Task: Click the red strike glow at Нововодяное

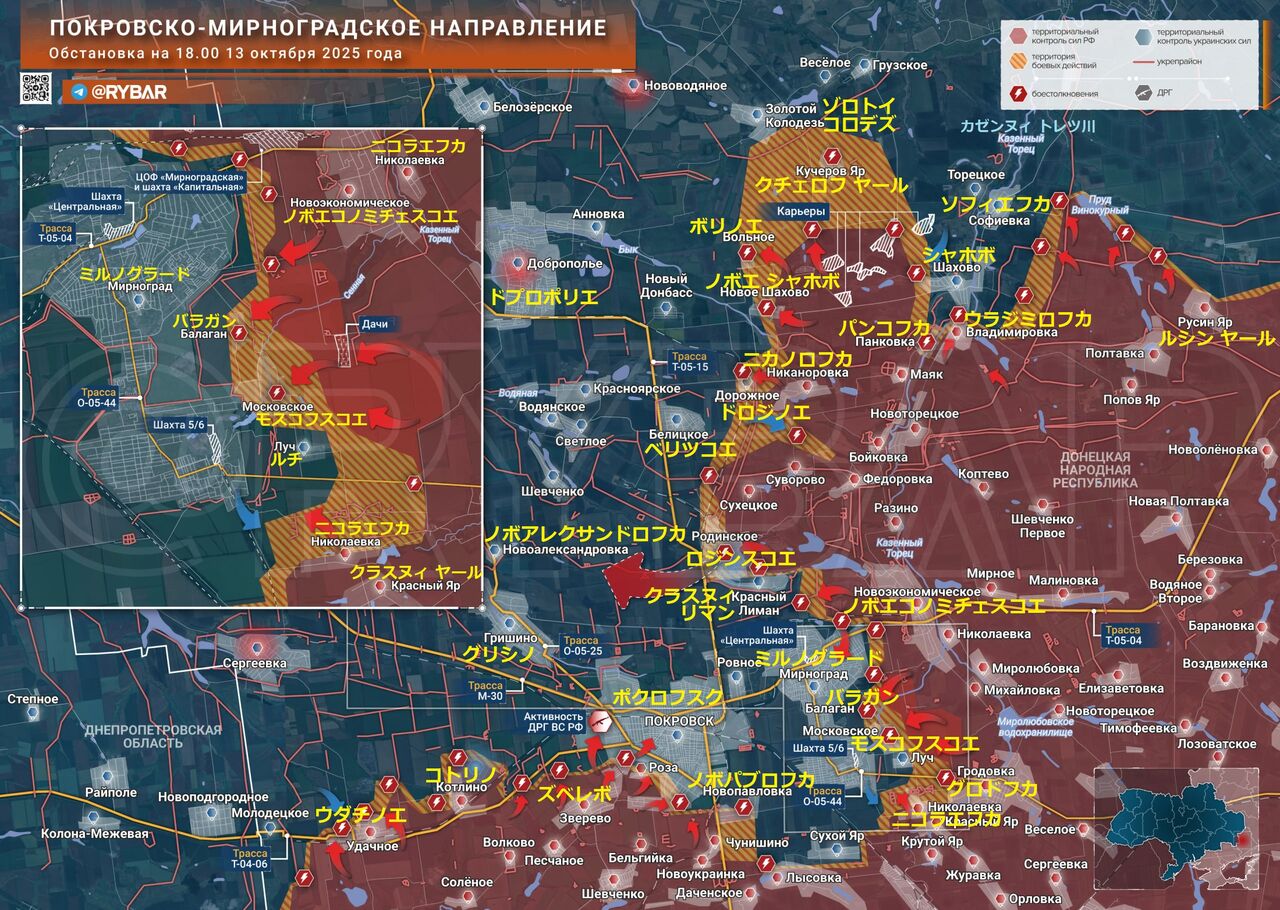Action: [x=633, y=88]
